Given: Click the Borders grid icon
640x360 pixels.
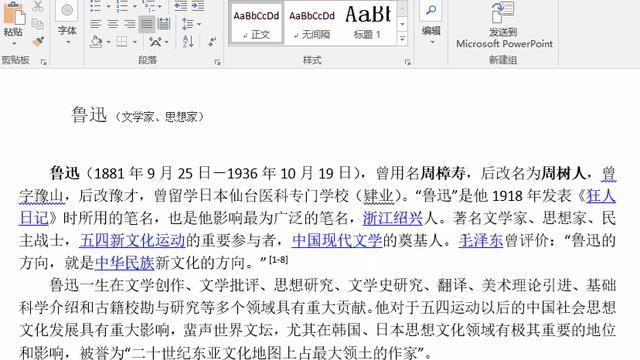Looking at the screenshot, I should 122,42.
